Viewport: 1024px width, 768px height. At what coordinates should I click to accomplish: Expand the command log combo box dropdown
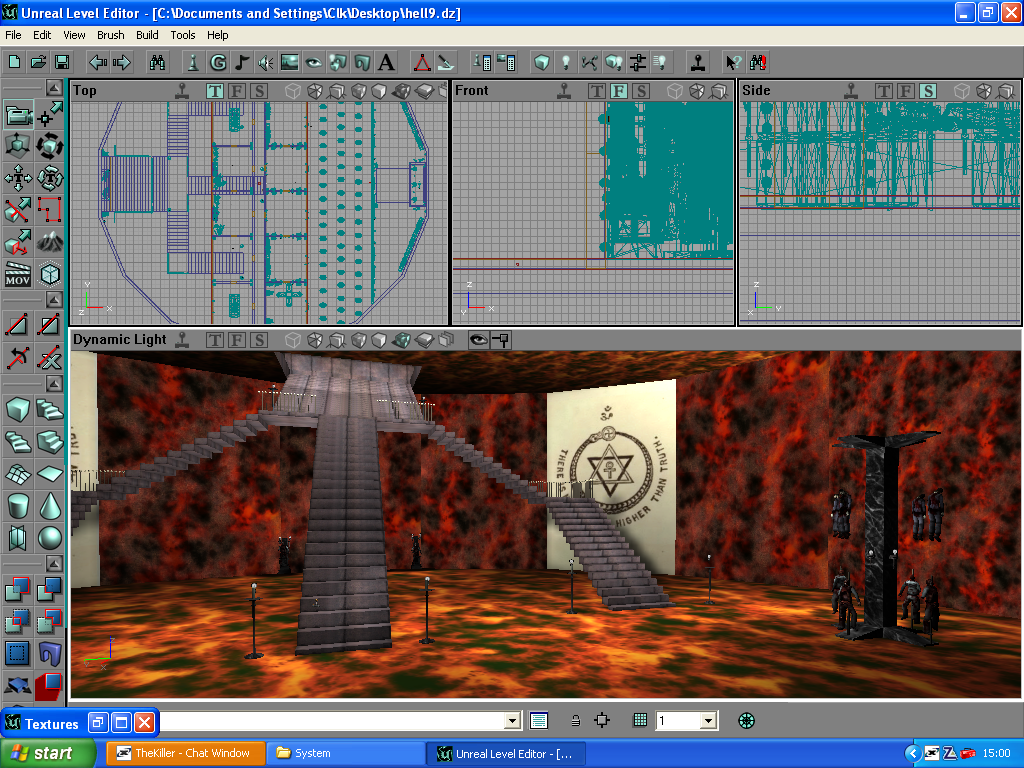pos(513,720)
